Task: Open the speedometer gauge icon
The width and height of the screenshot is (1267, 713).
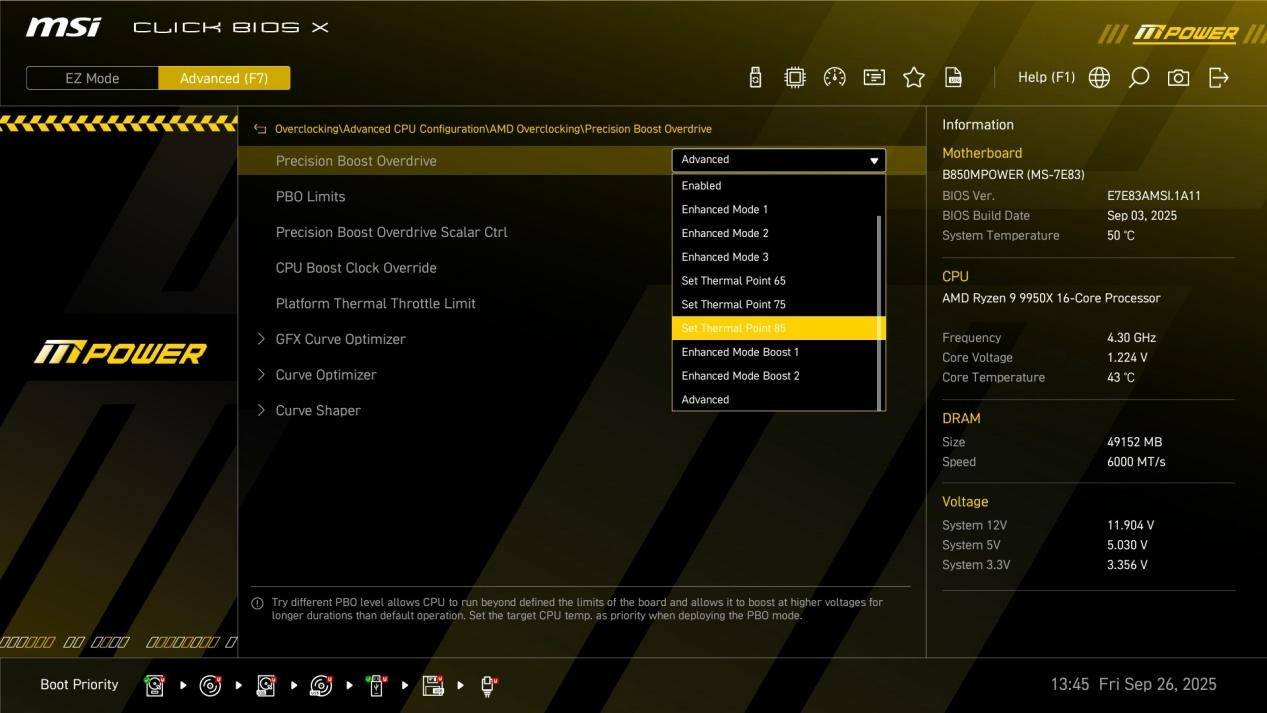Action: tap(834, 78)
